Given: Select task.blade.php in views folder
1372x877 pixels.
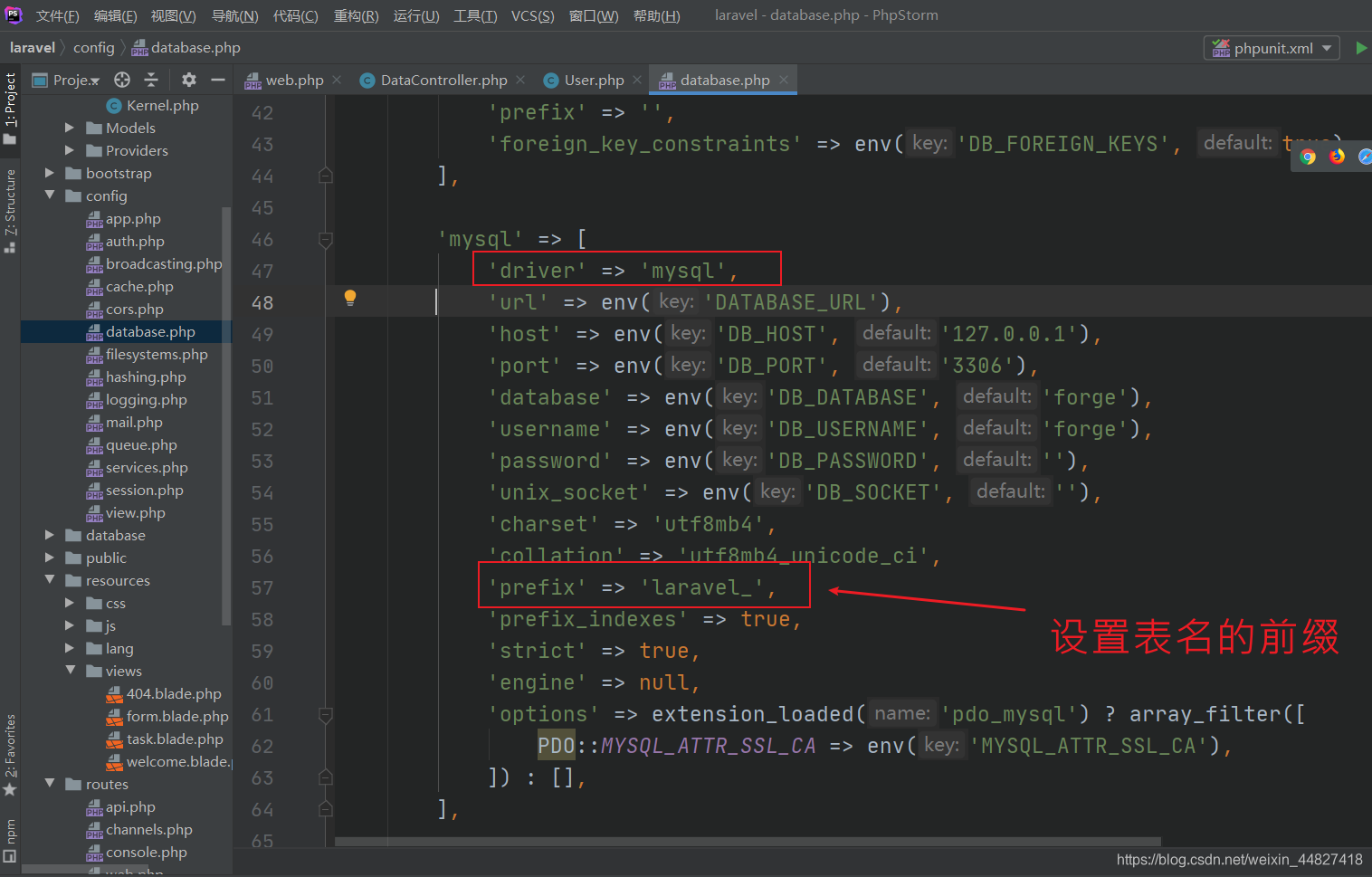Looking at the screenshot, I should click(165, 739).
